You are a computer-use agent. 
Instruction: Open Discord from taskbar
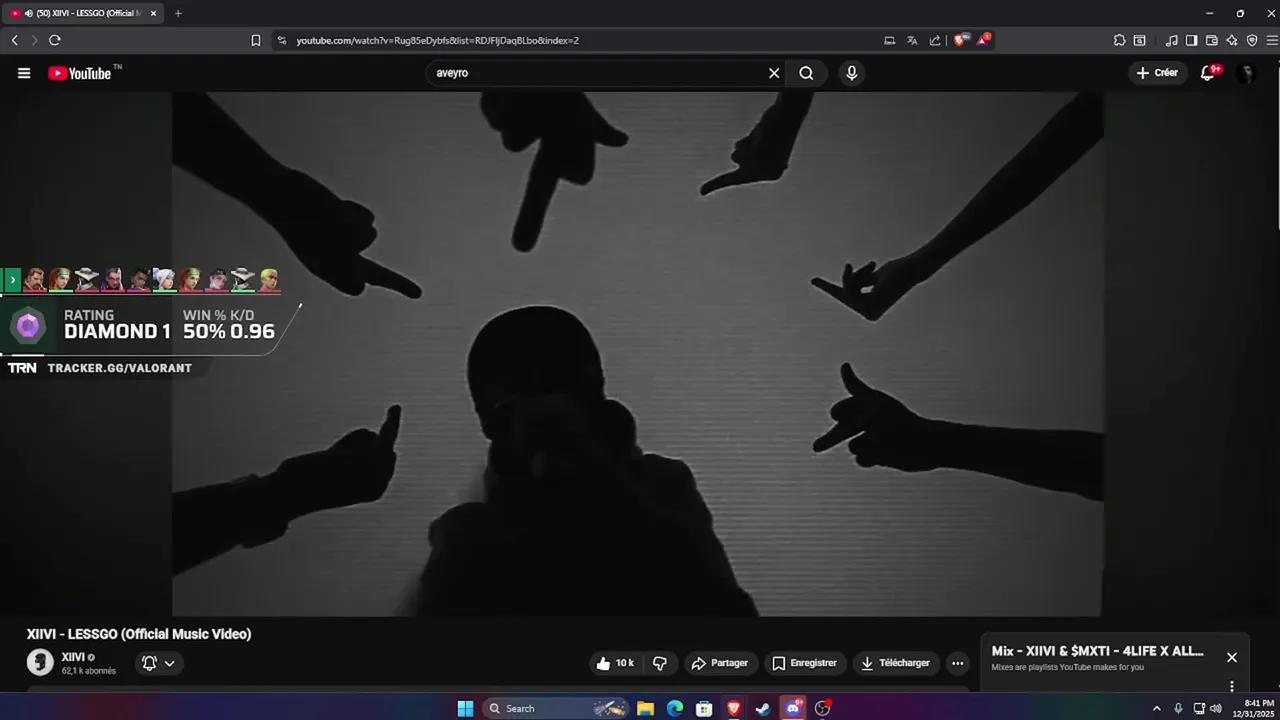tap(793, 708)
